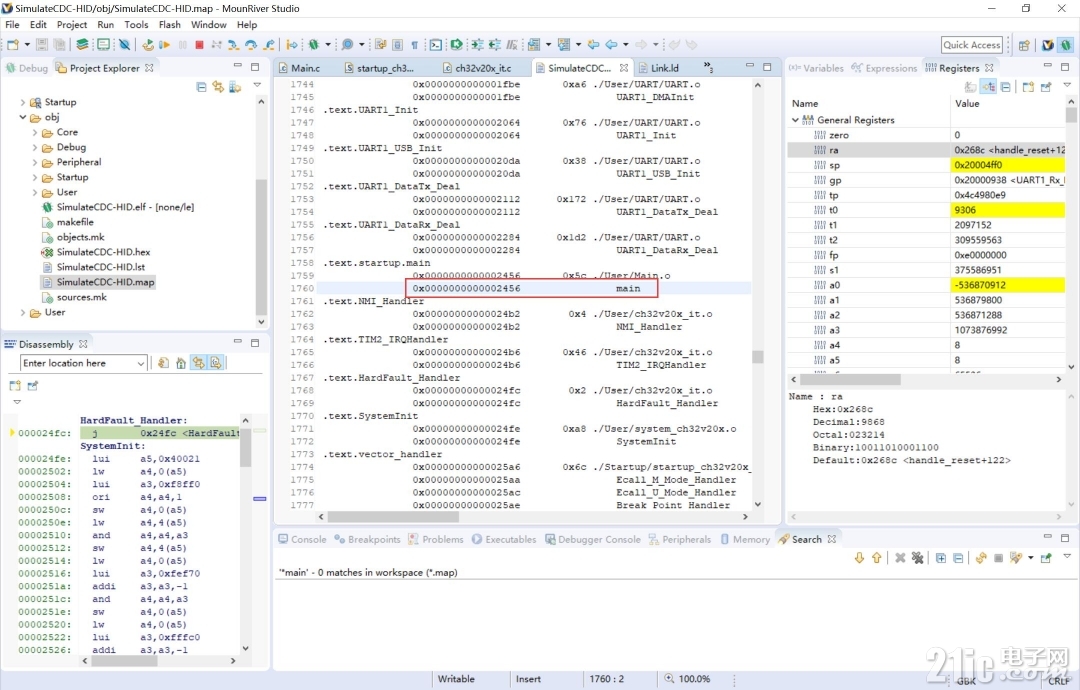Click the Quick Access field

(x=971, y=45)
